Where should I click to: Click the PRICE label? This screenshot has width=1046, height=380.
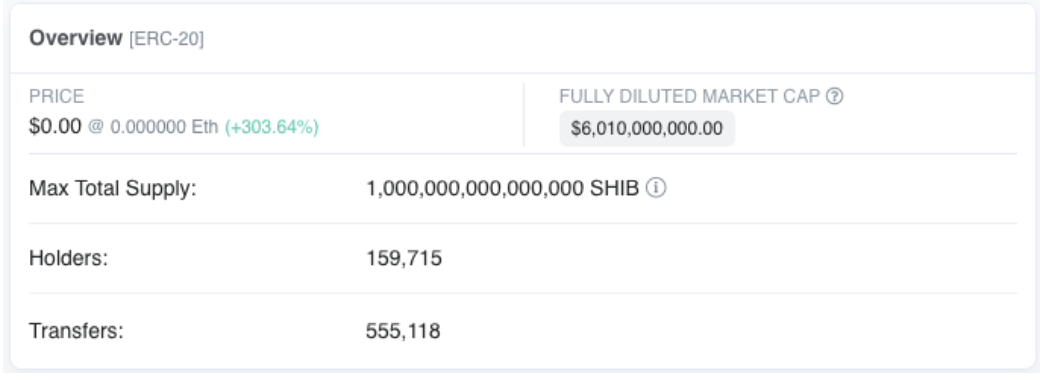click(57, 97)
